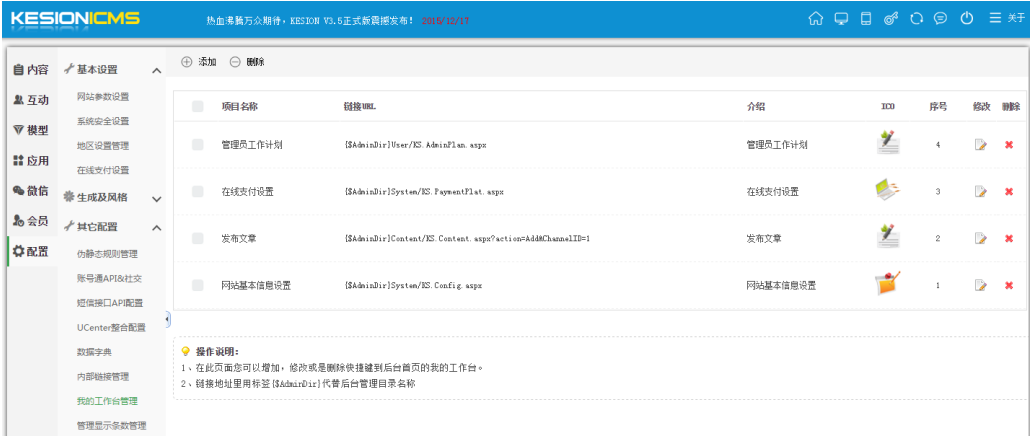Expand the 生成及风格 section
Screen dimensions: 1031x441
(156, 198)
